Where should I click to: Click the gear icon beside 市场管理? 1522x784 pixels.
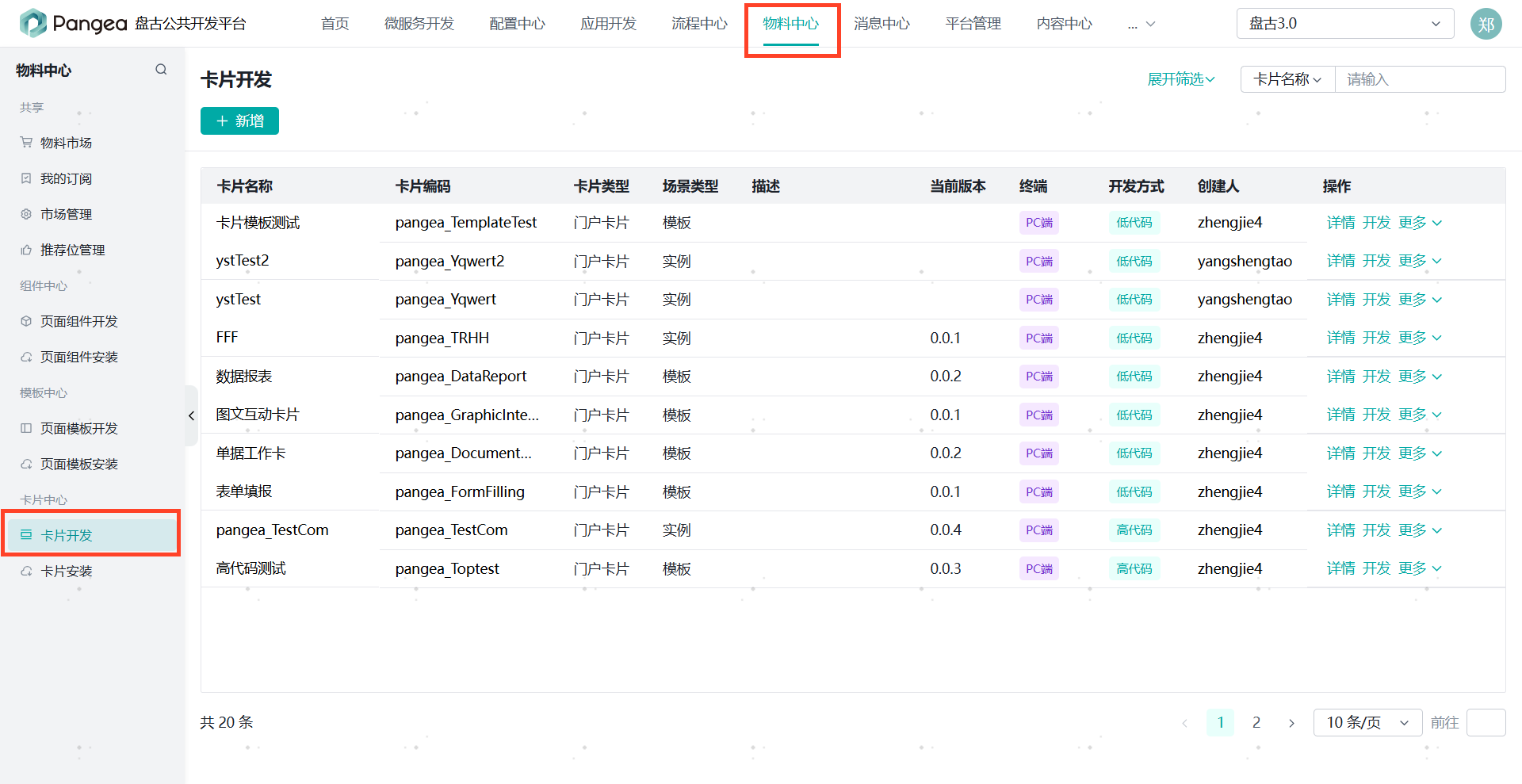pyautogui.click(x=26, y=214)
